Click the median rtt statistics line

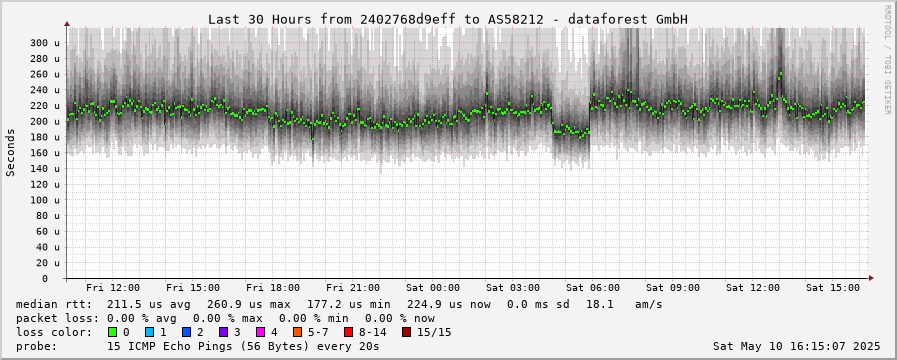click(x=339, y=304)
